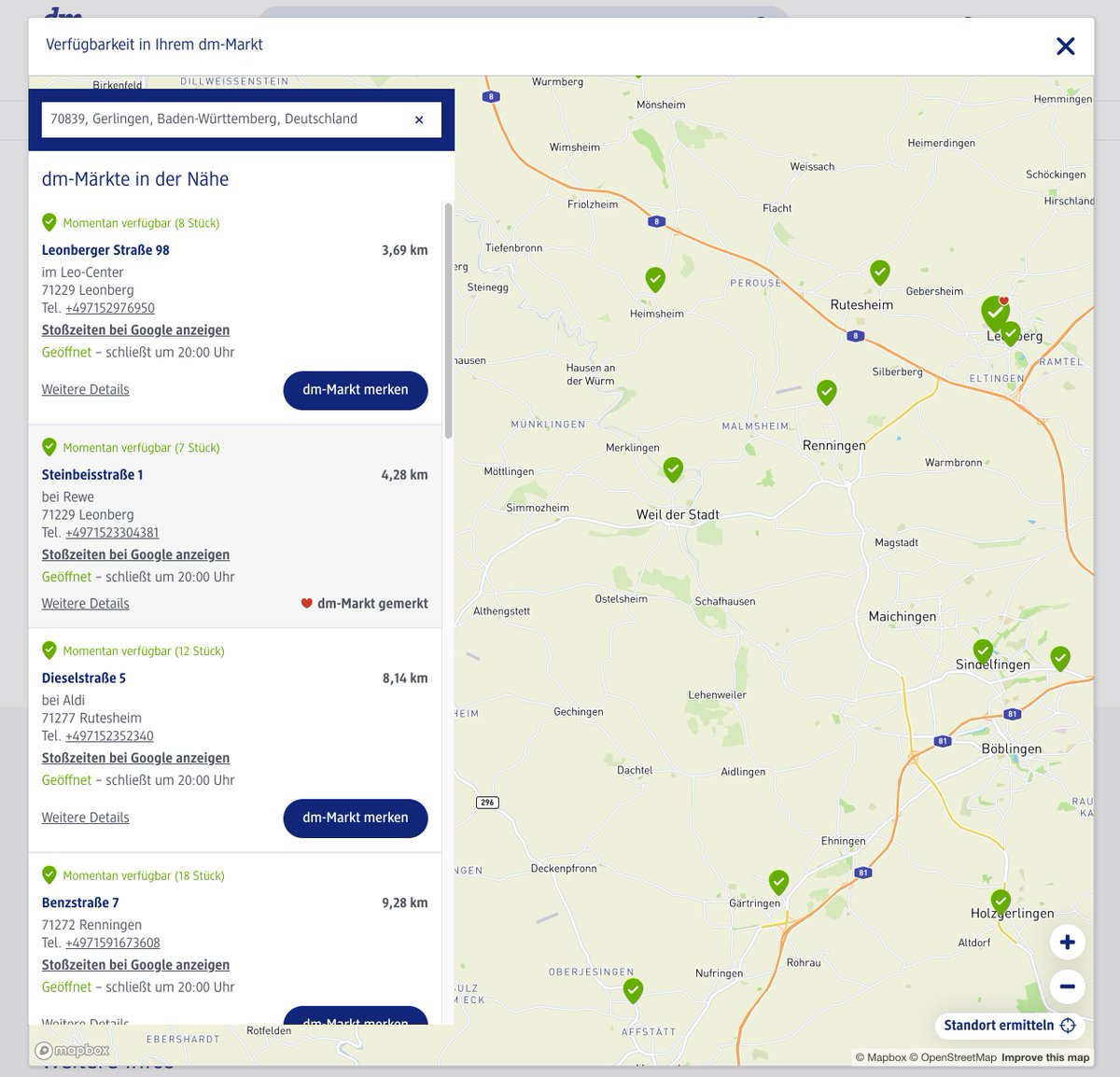Clear the location search field
The image size is (1120, 1077).
[419, 119]
